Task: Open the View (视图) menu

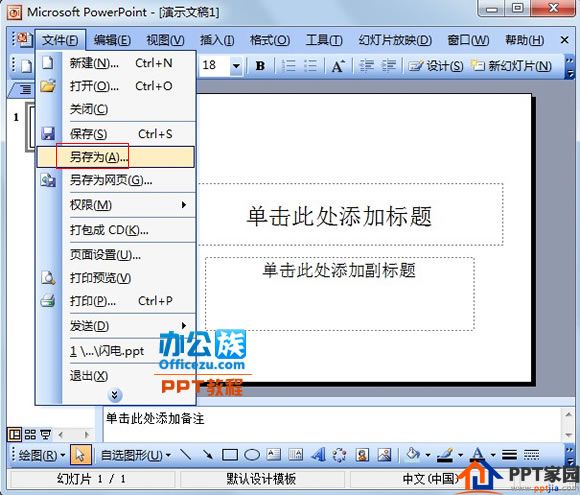Action: (165, 40)
